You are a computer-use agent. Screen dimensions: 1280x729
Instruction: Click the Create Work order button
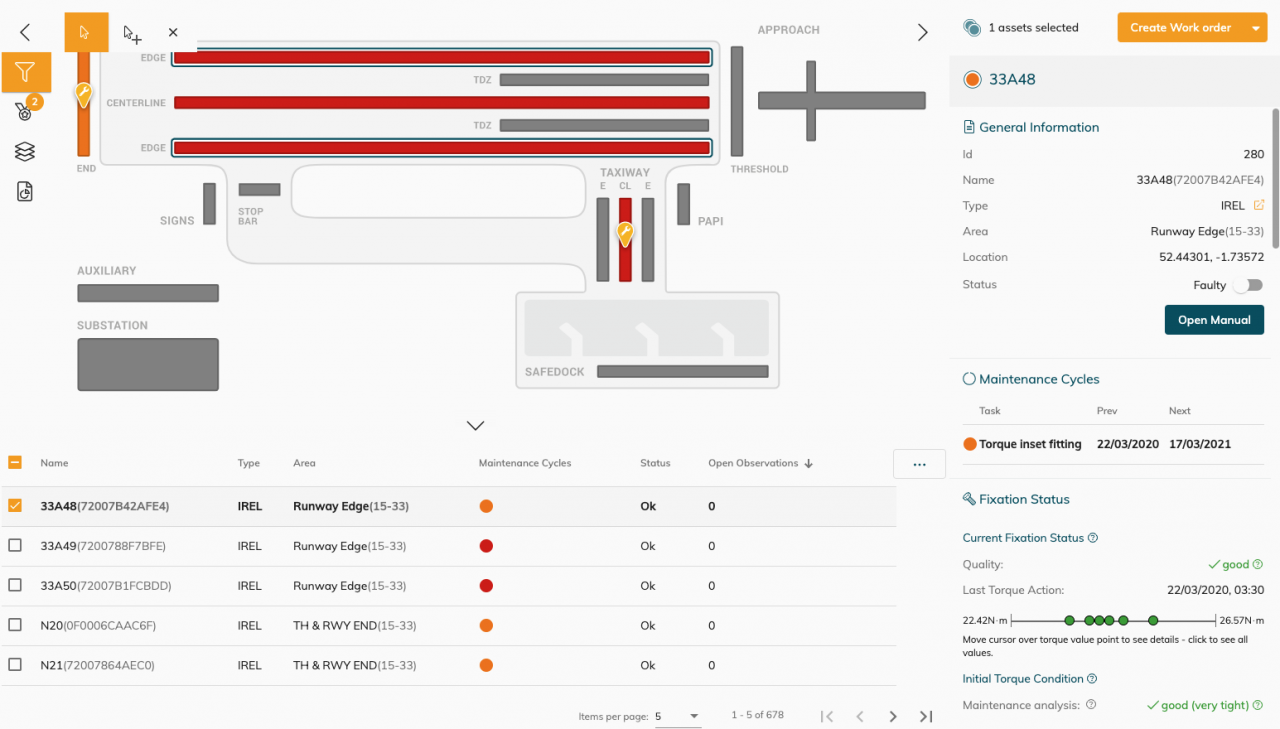tap(1180, 28)
